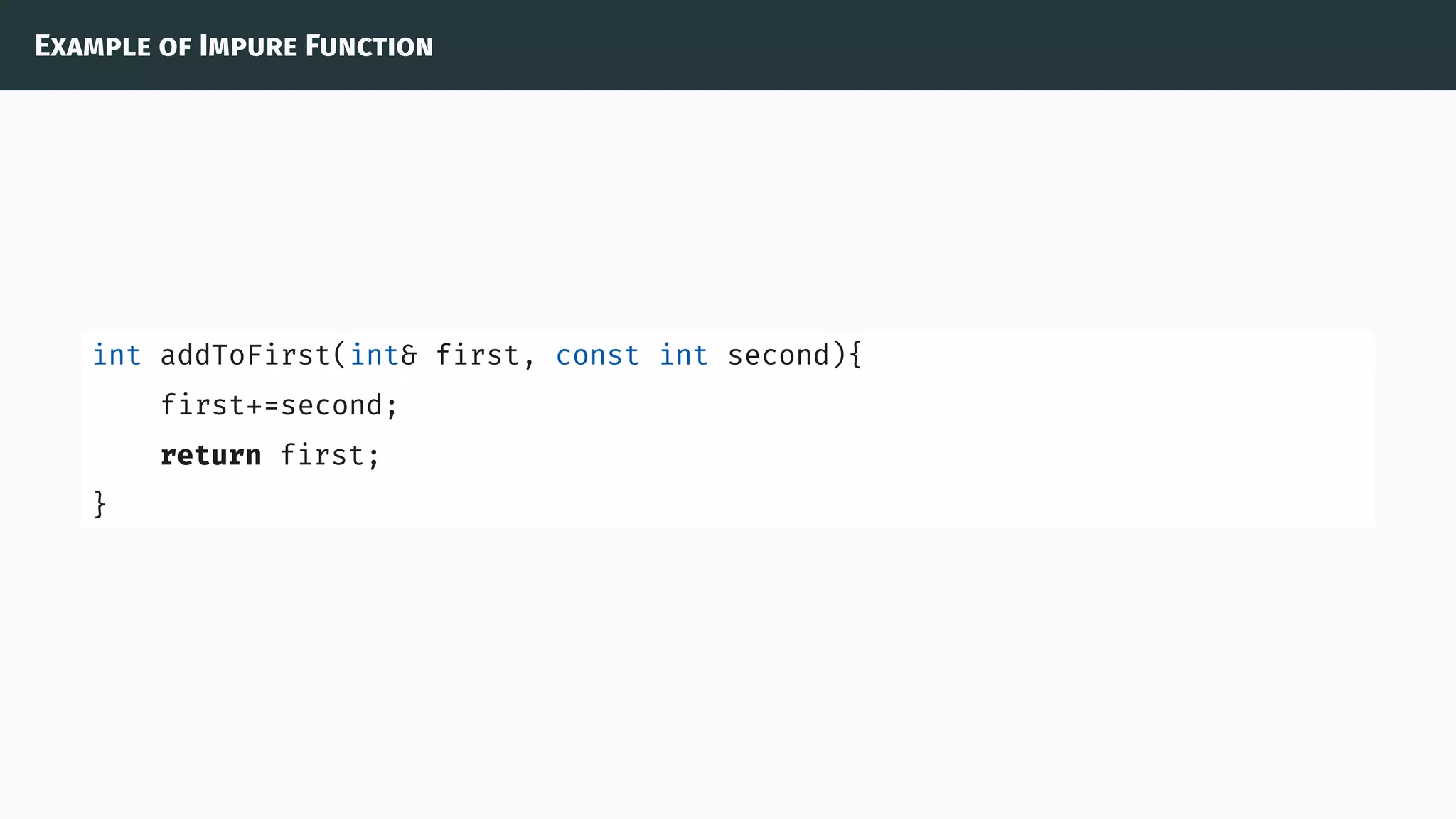Click the bold "return" keyword
This screenshot has width=1456, height=819.
[210, 456]
